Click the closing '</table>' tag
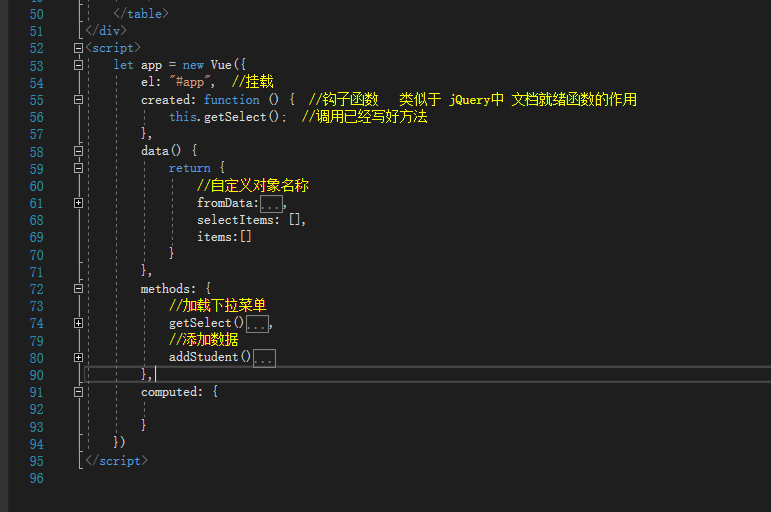Viewport: 771px width, 512px height. pyautogui.click(x=141, y=14)
